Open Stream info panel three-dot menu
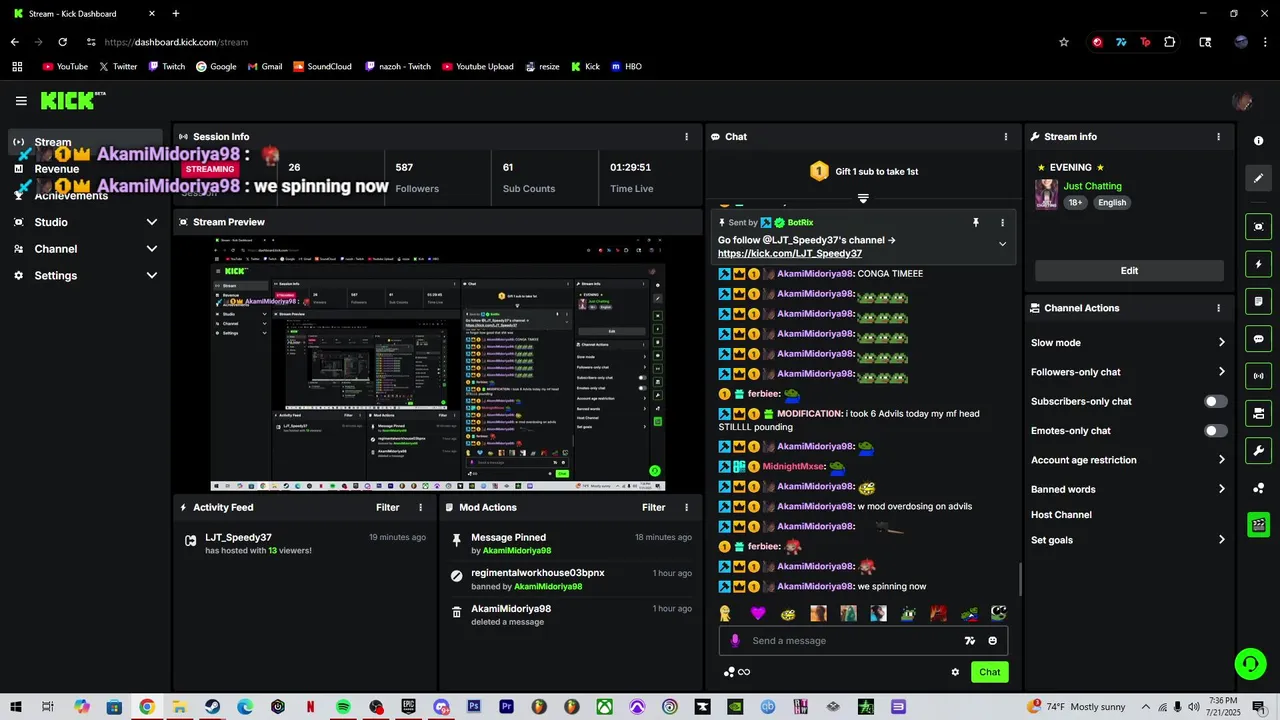 (1218, 137)
